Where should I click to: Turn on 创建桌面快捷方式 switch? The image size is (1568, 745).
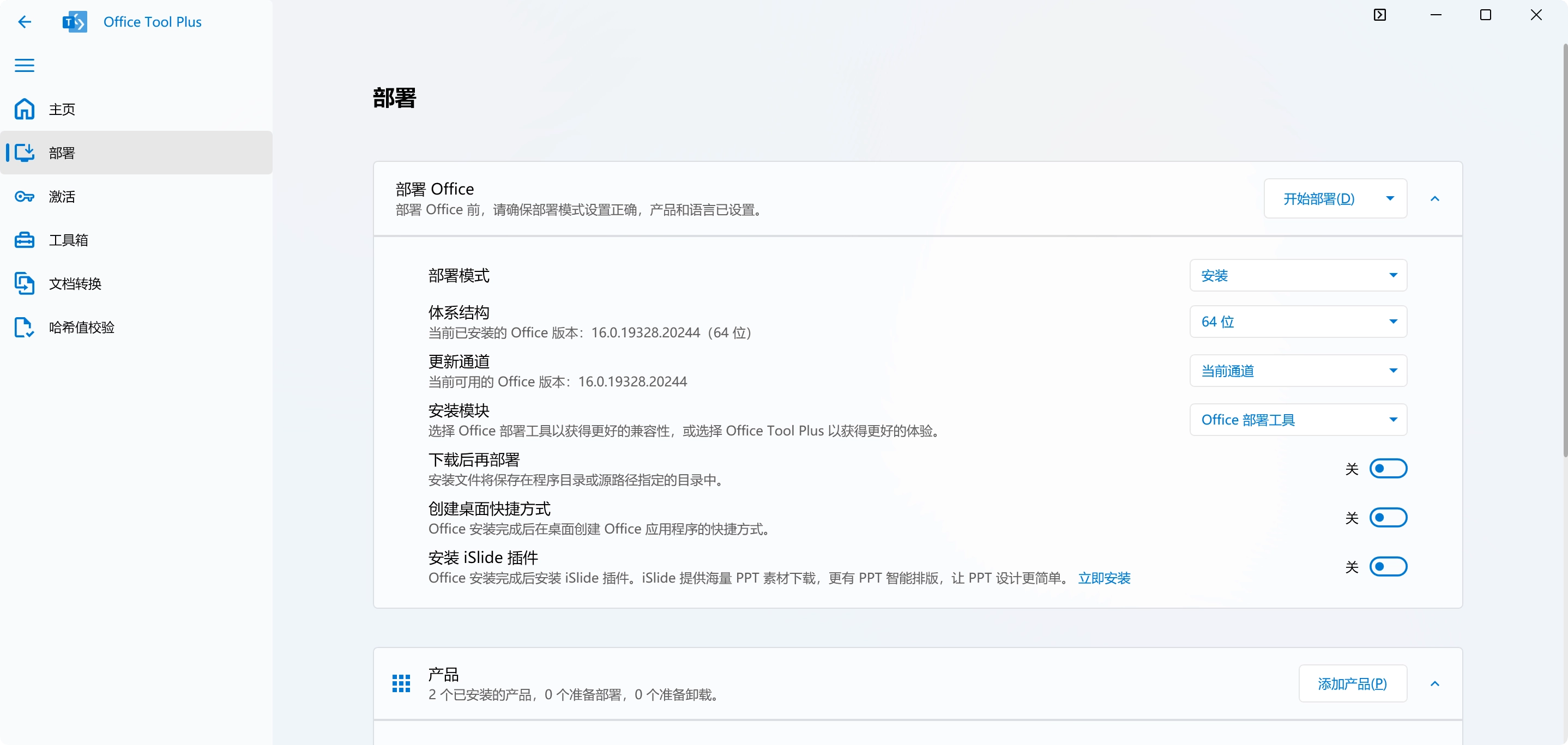(x=1389, y=517)
